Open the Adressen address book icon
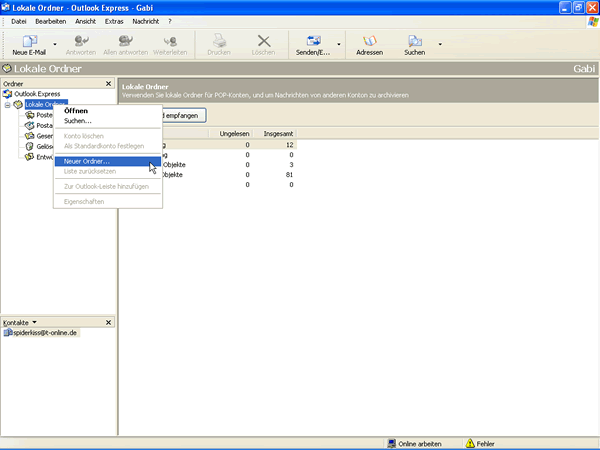Viewport: 600px width, 450px height. click(x=369, y=40)
